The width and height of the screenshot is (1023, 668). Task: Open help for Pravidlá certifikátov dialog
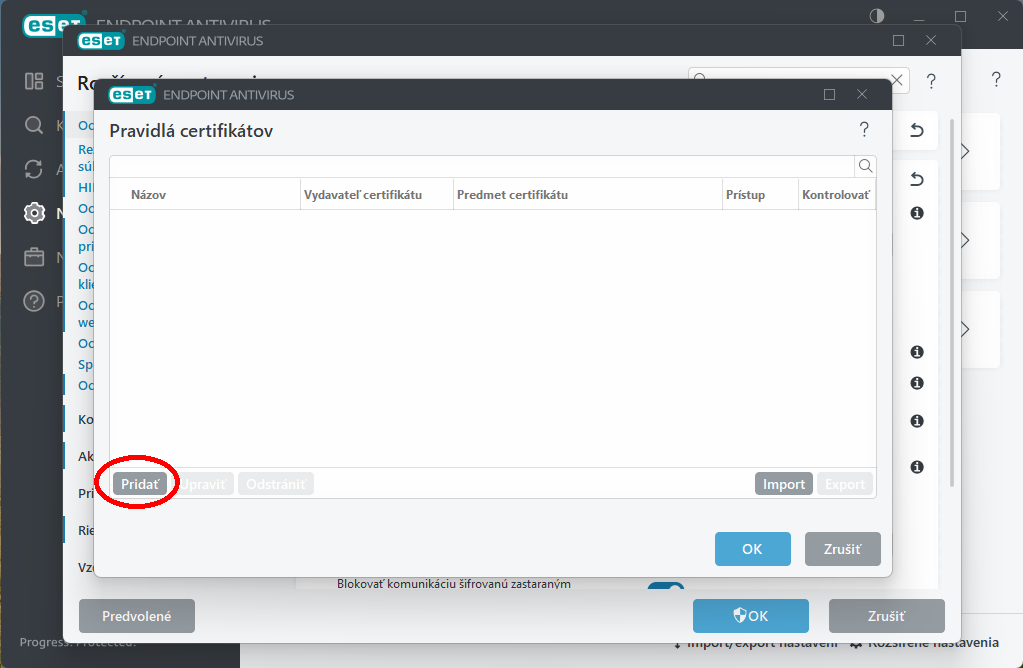(x=864, y=130)
